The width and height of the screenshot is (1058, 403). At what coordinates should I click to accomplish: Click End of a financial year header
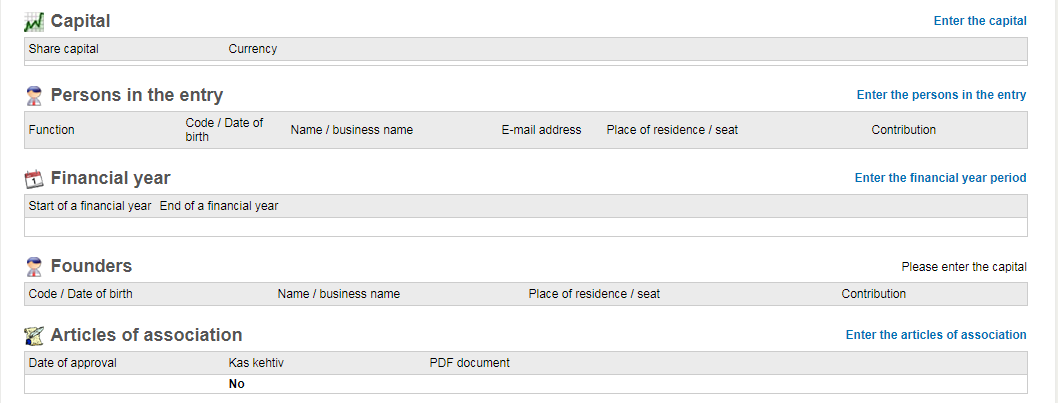219,206
